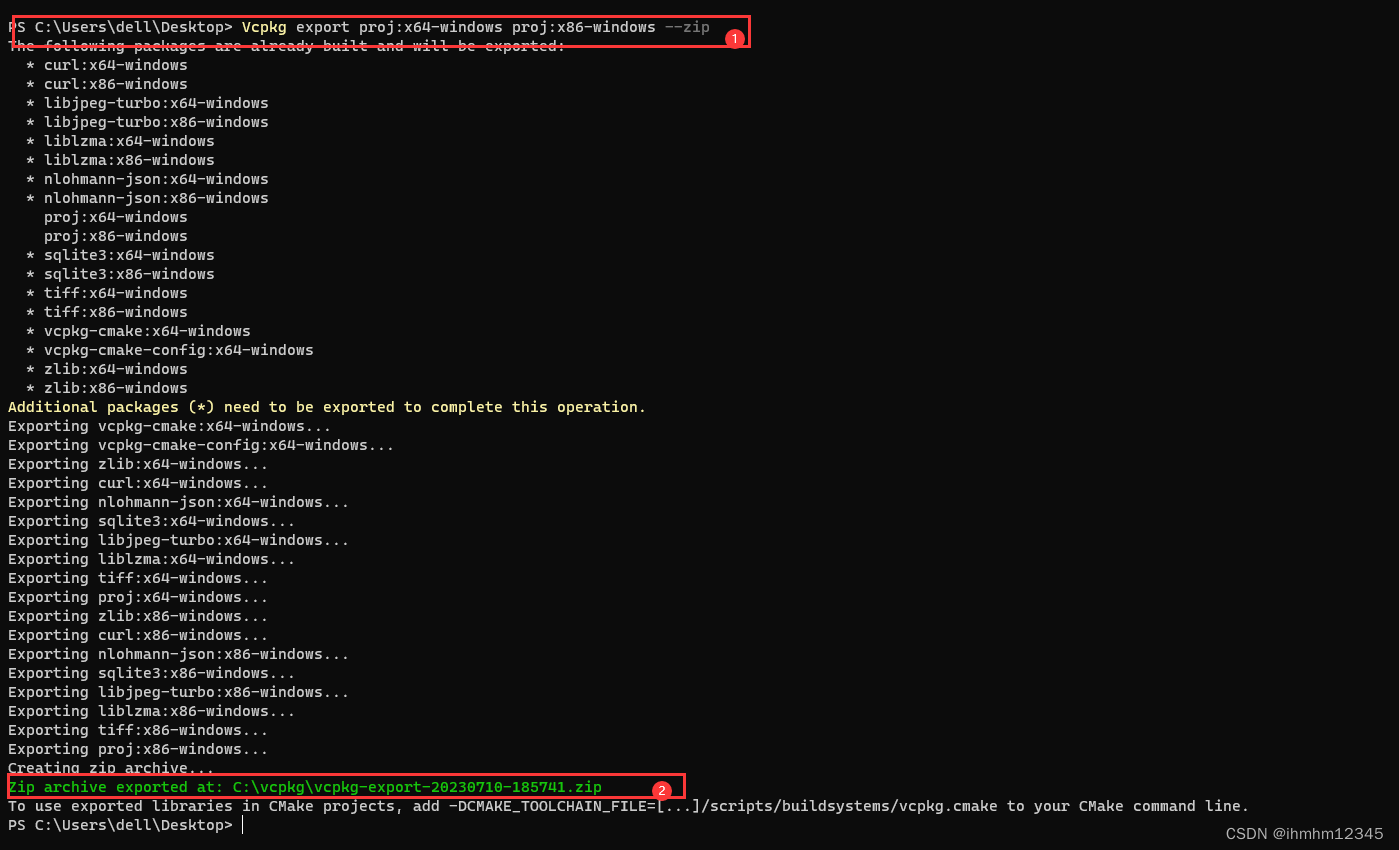Click 'Exporting nlohmann-json:x86-windows...' line
The width and height of the screenshot is (1399, 850).
point(179,654)
